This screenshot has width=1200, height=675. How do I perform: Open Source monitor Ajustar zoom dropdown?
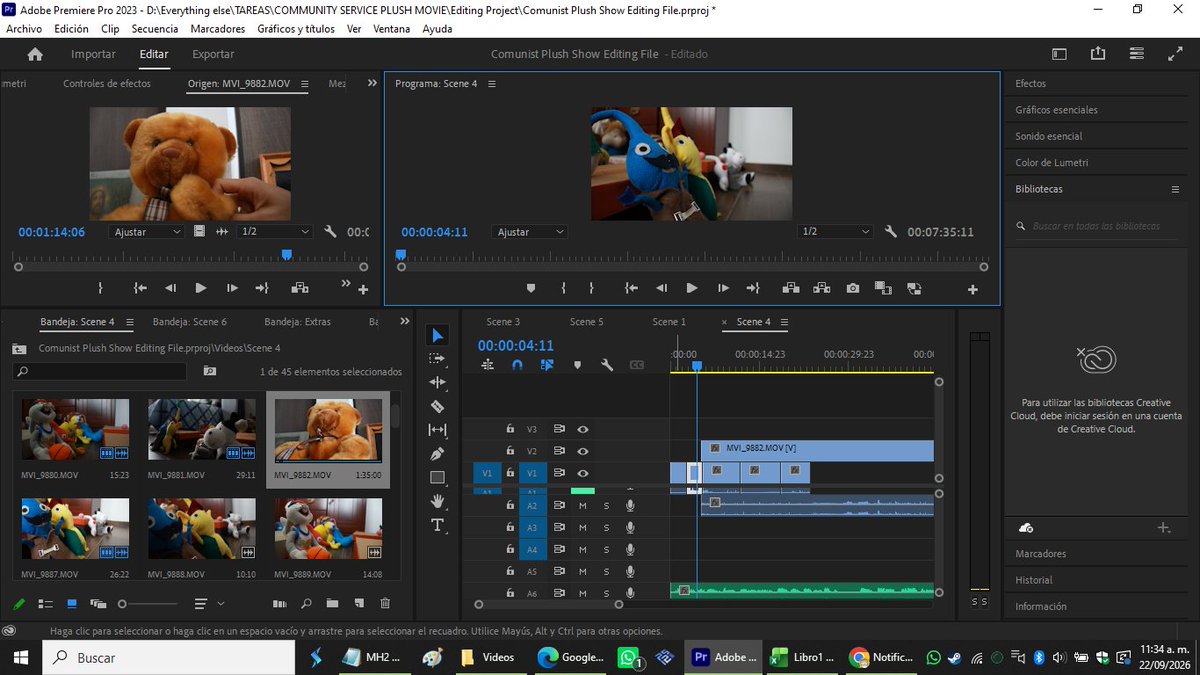[147, 232]
